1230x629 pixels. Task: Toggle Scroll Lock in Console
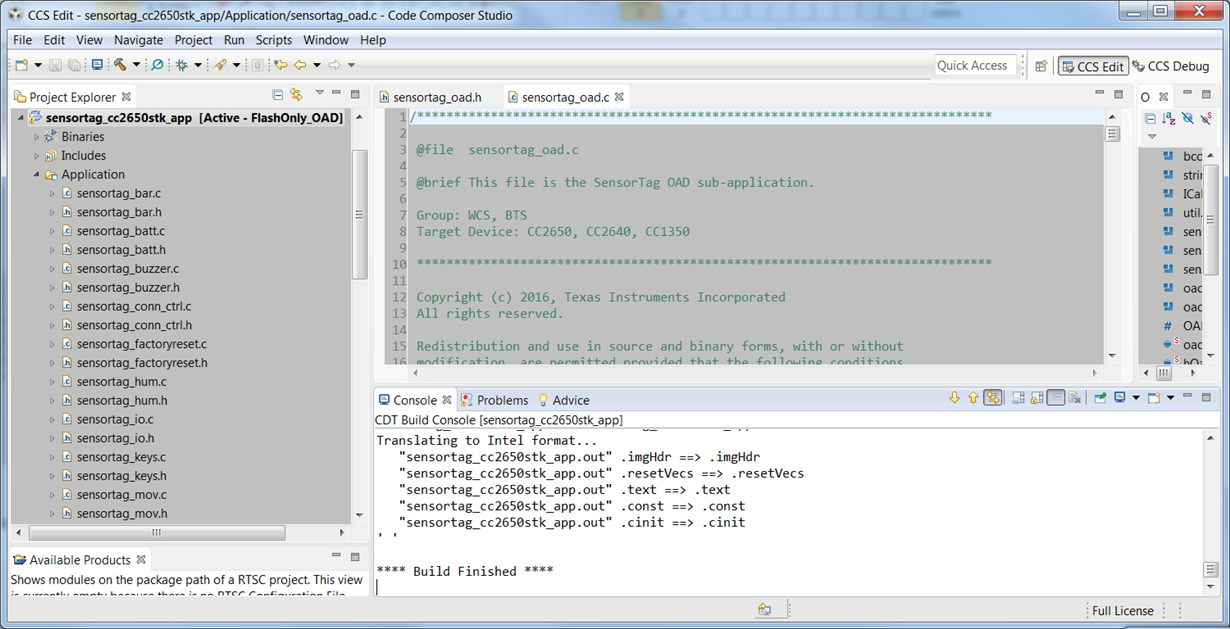tap(1036, 398)
